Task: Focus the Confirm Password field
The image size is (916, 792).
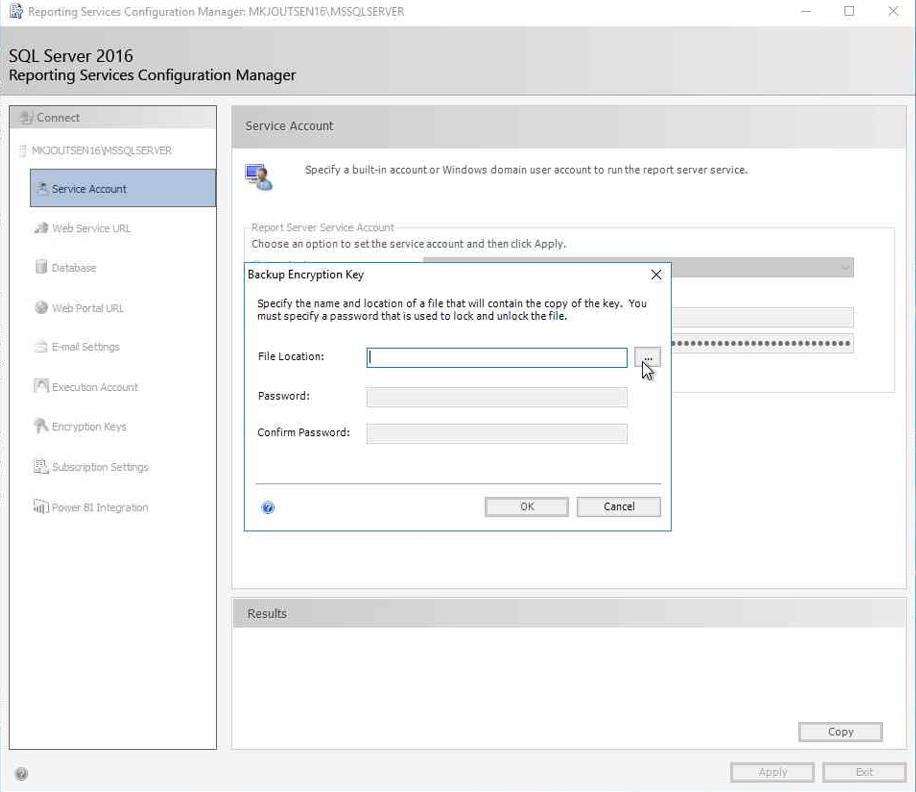Action: (497, 433)
